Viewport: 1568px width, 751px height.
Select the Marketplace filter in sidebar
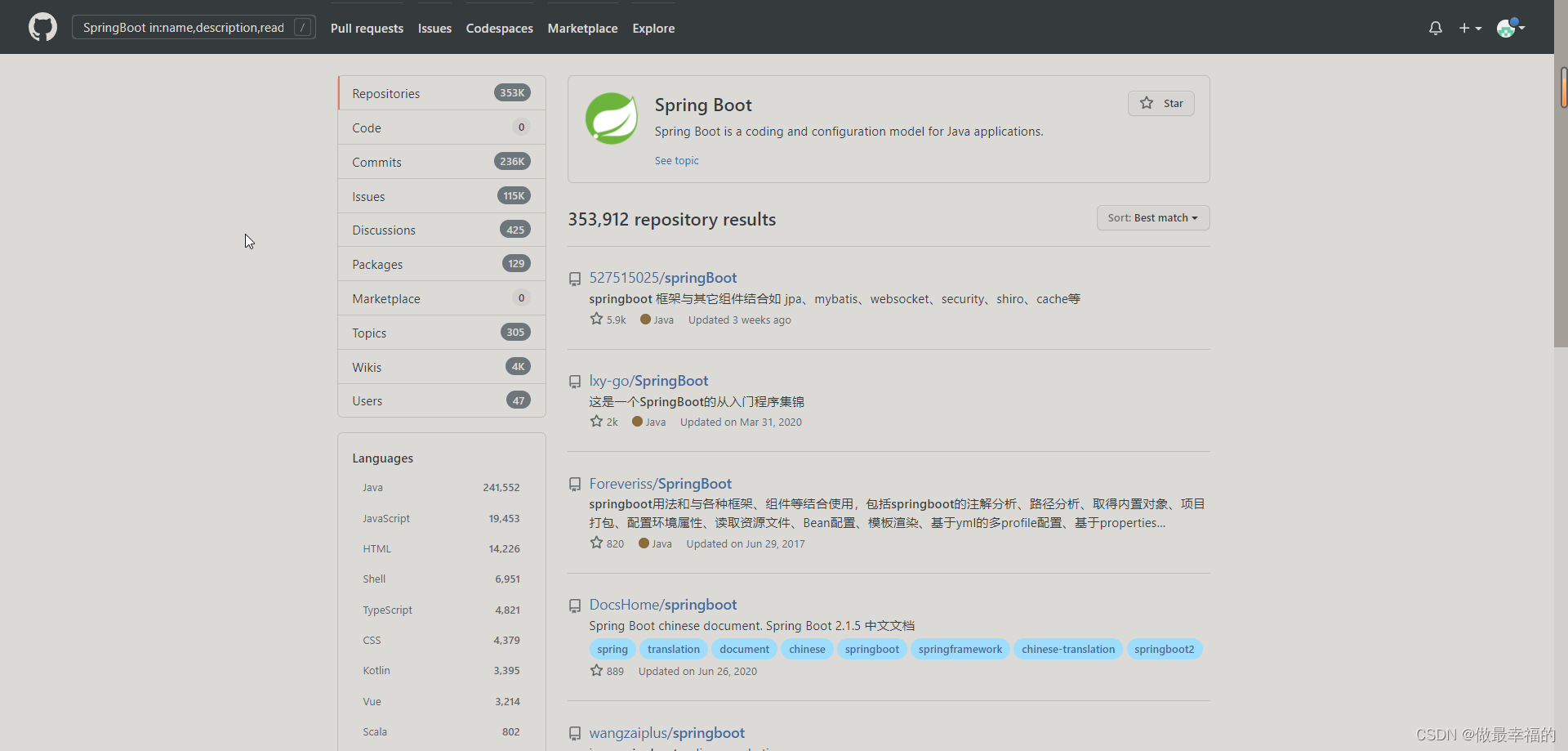442,298
